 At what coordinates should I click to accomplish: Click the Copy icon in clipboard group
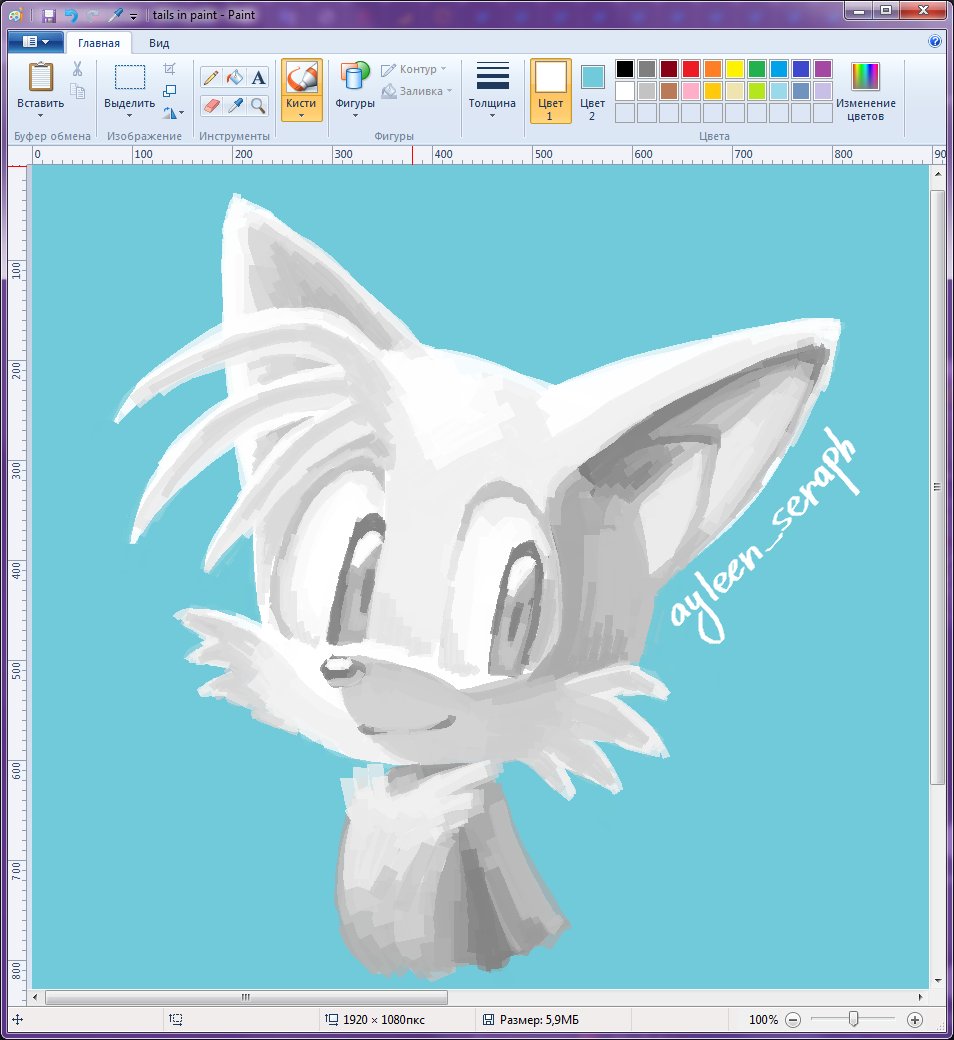click(x=78, y=91)
